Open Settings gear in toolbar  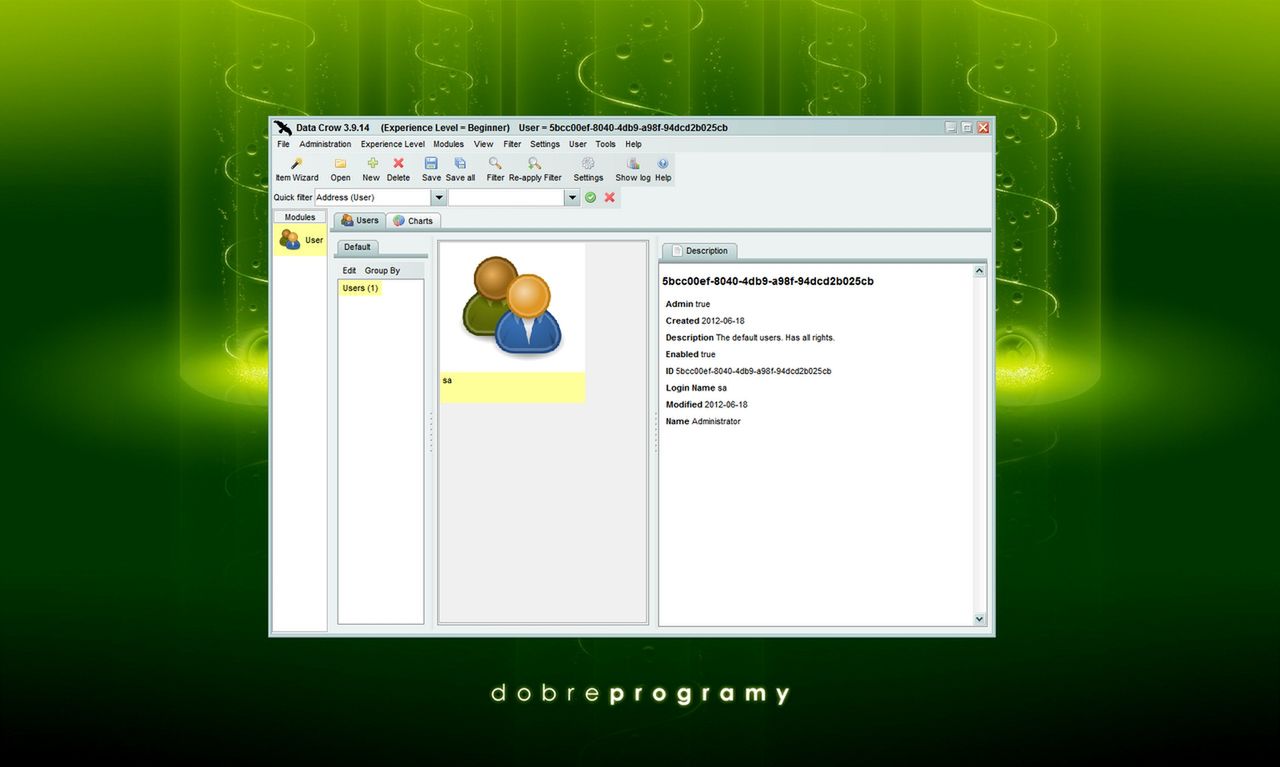pyautogui.click(x=588, y=169)
